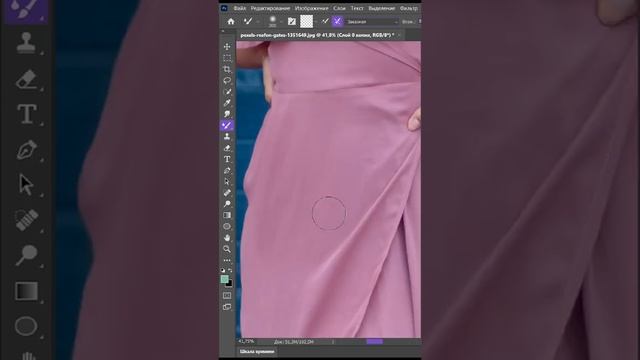Image resolution: width=640 pixels, height=360 pixels.
Task: Collapse the toolbar using double-arrow expander
Action: click(223, 31)
